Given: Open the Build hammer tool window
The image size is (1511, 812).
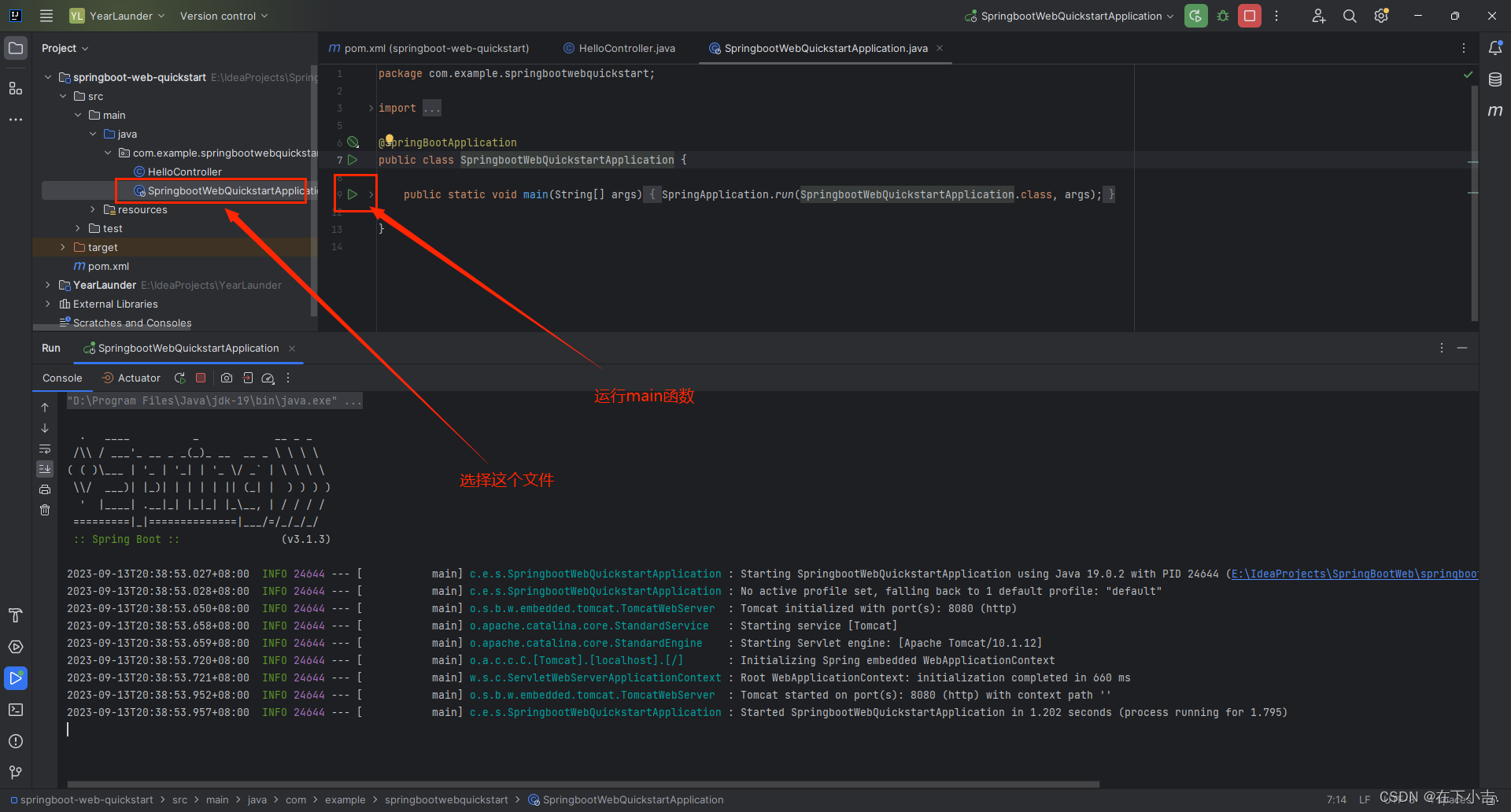Looking at the screenshot, I should pyautogui.click(x=16, y=615).
